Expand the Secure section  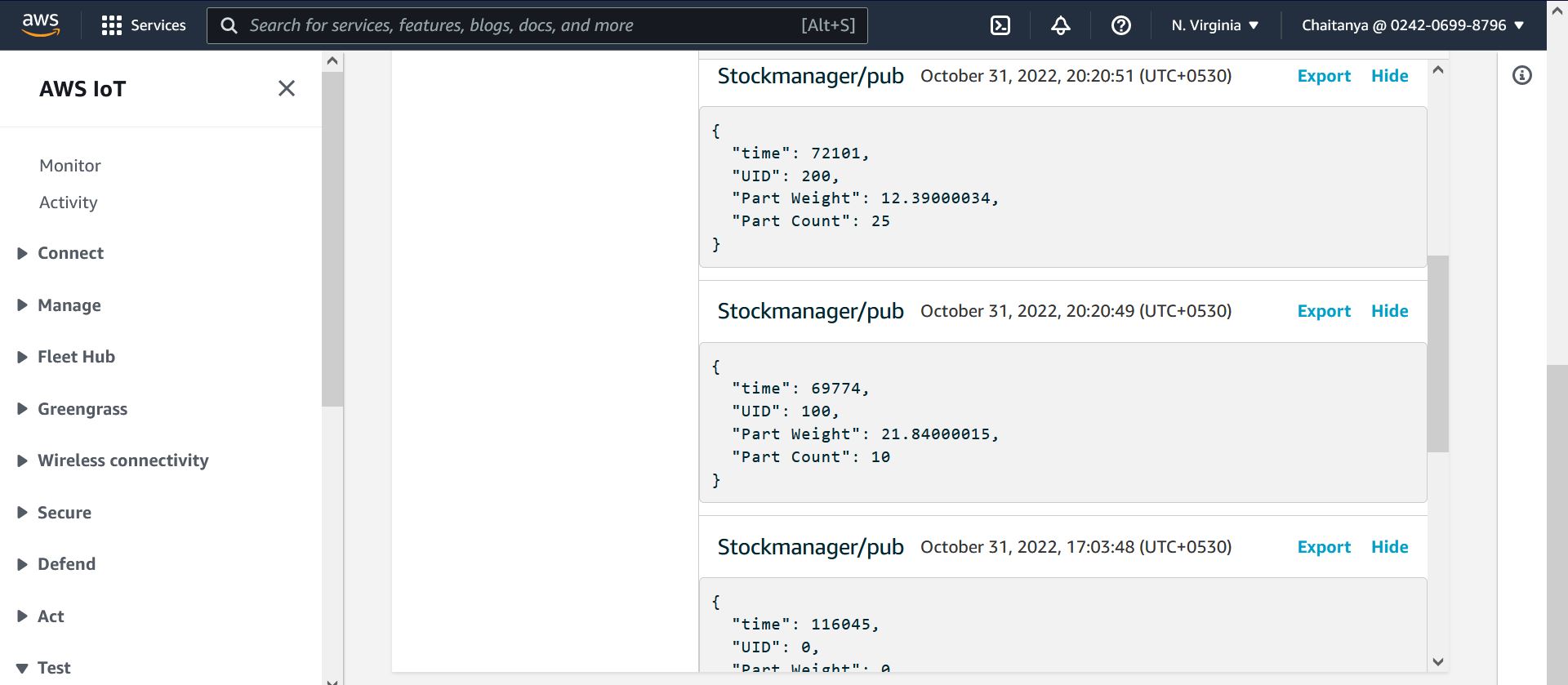55,513
